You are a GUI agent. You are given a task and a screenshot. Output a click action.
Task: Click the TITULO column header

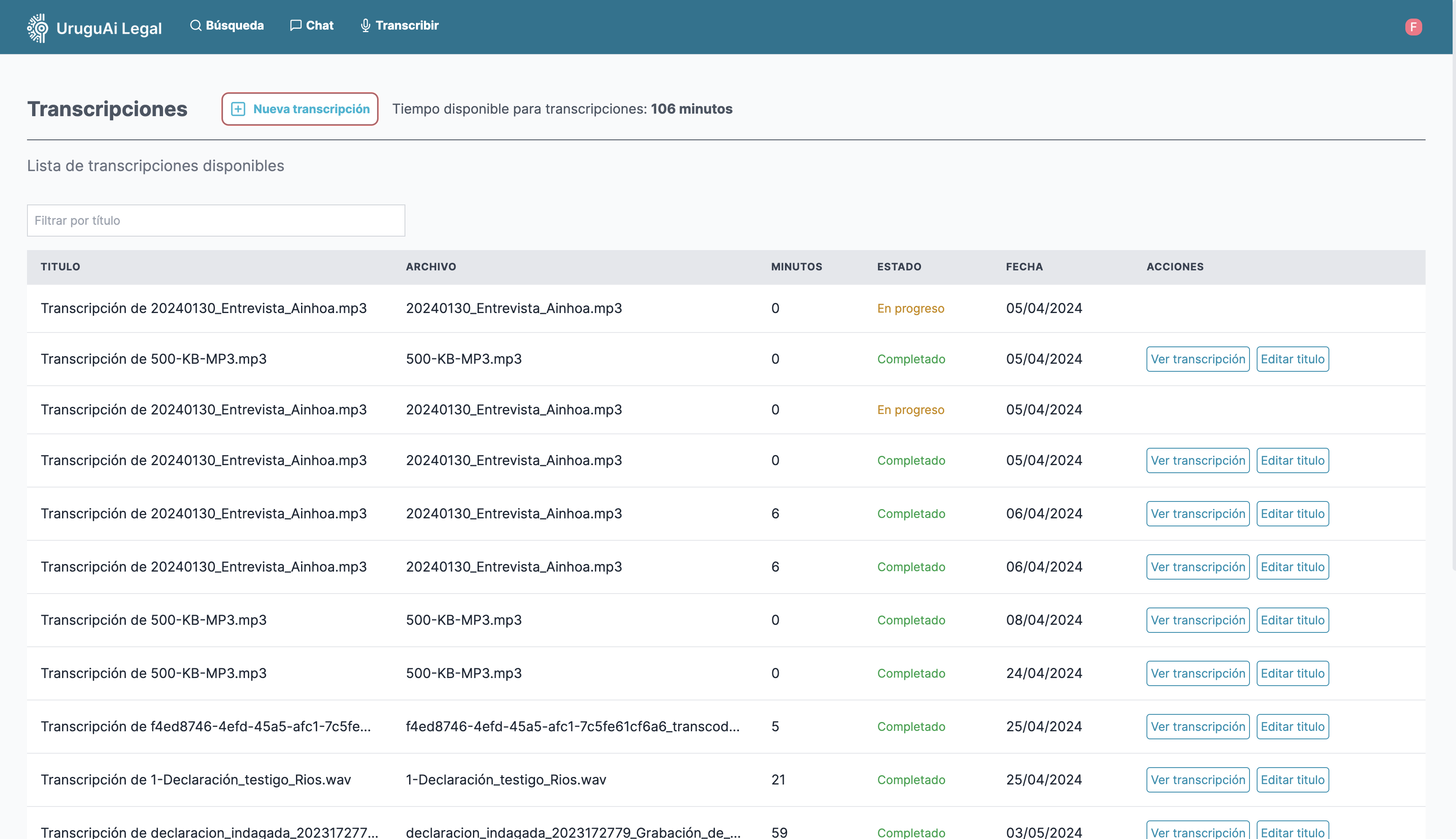60,267
